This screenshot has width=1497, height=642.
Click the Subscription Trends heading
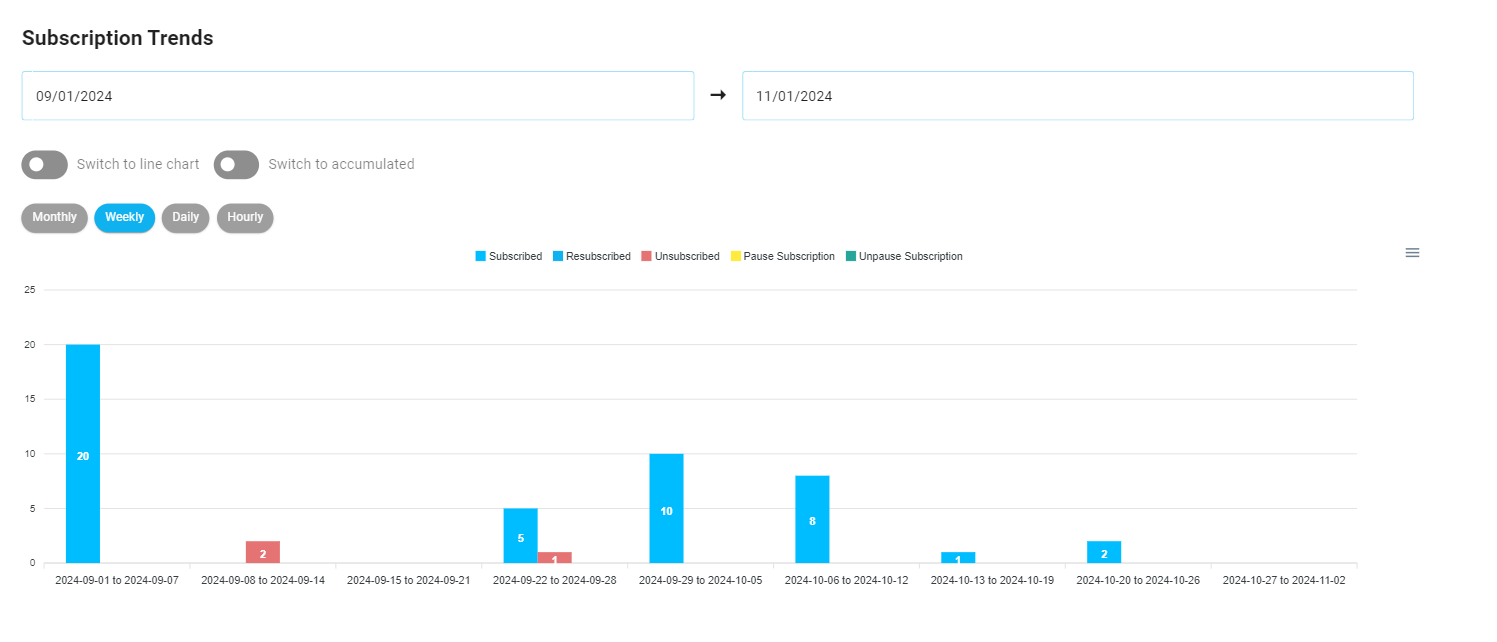click(x=118, y=38)
